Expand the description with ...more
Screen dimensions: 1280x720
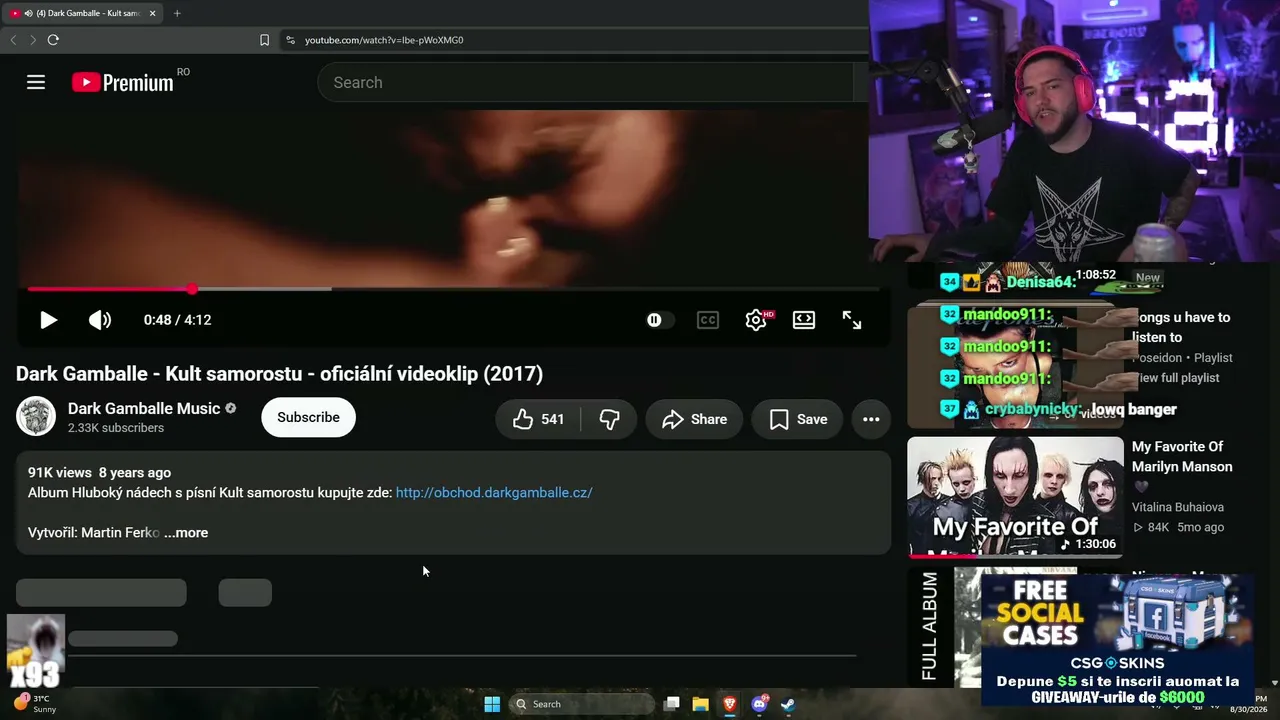click(x=186, y=532)
